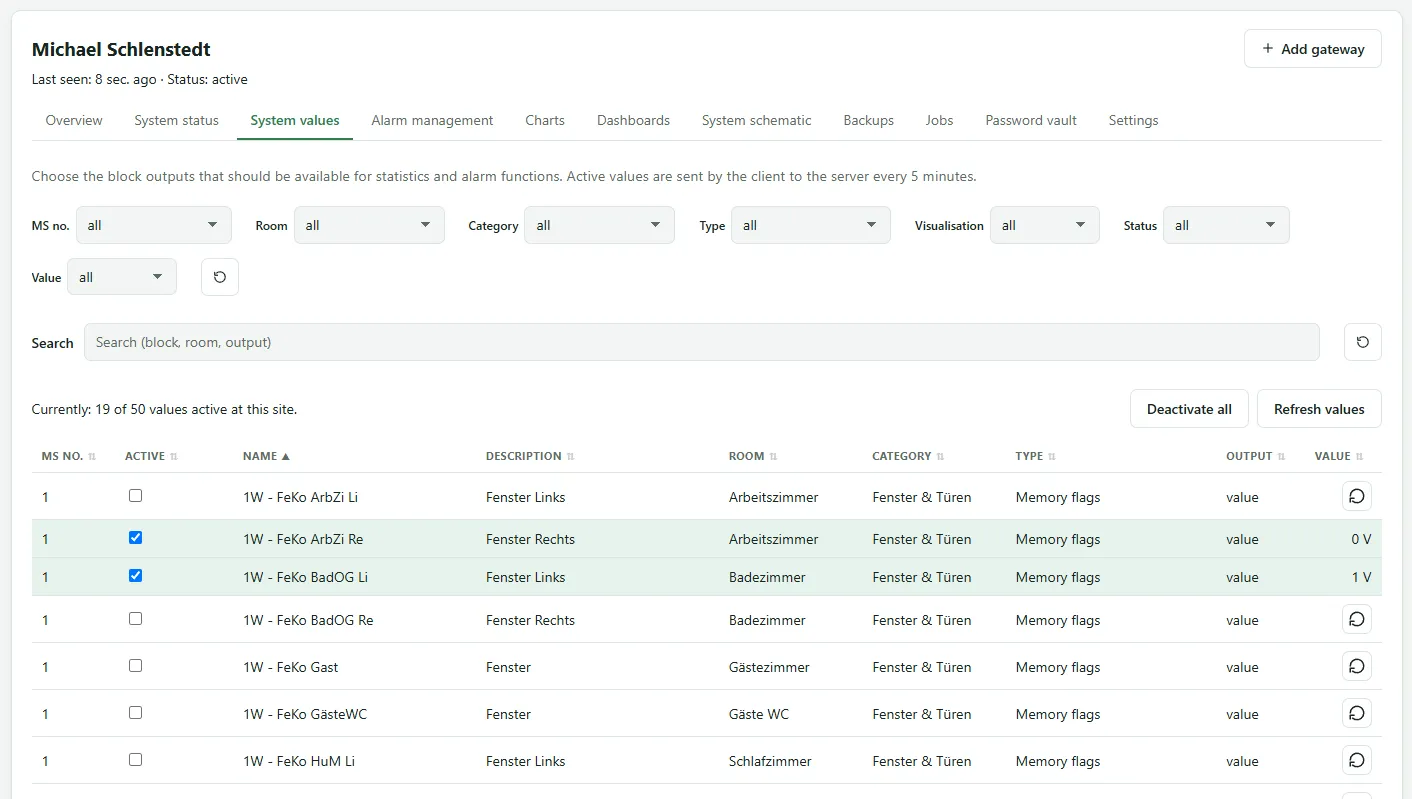1412x799 pixels.
Task: Sort the table by the VALUE column
Action: 1340,456
